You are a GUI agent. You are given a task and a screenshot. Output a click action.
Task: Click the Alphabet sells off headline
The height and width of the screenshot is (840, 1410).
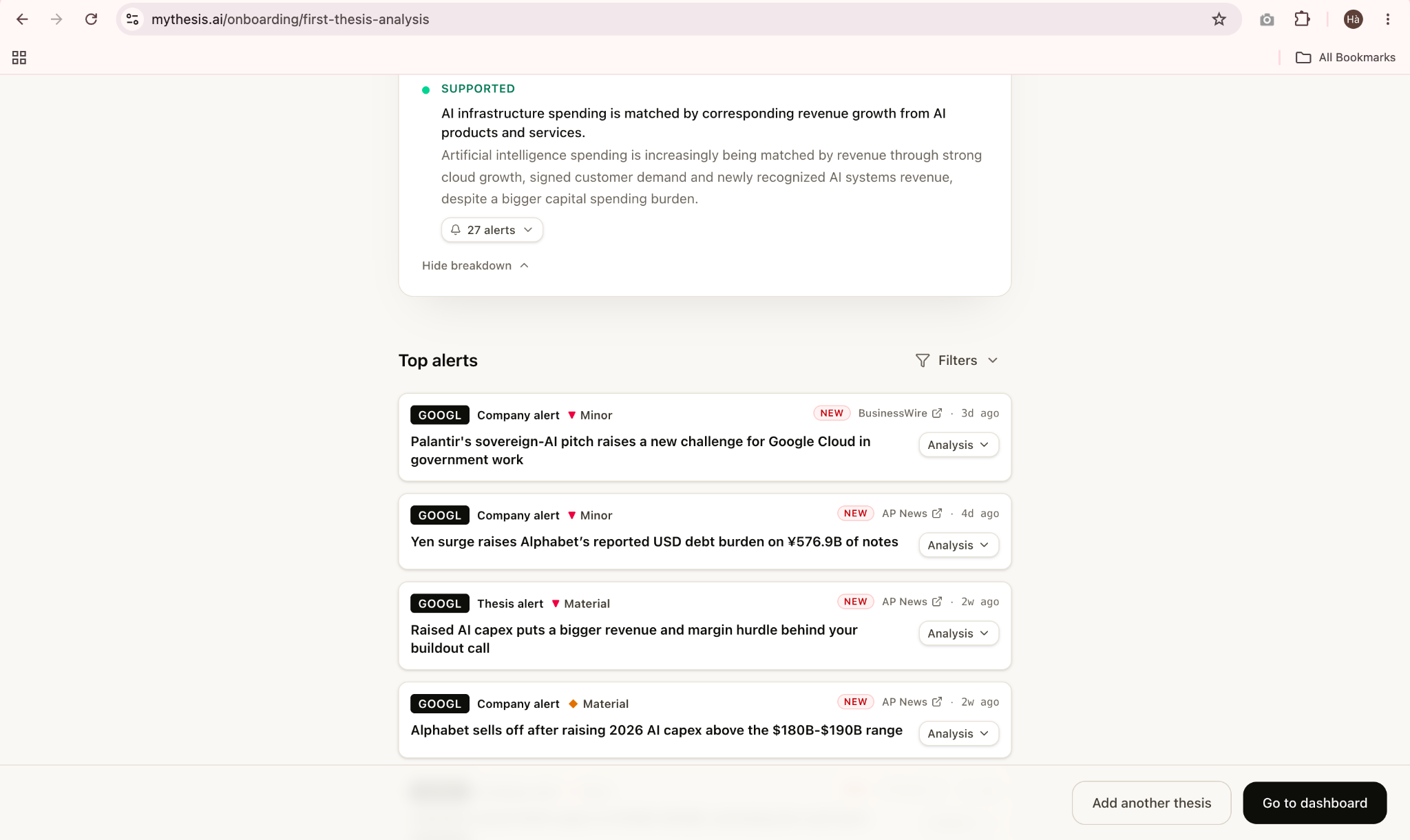(x=656, y=731)
